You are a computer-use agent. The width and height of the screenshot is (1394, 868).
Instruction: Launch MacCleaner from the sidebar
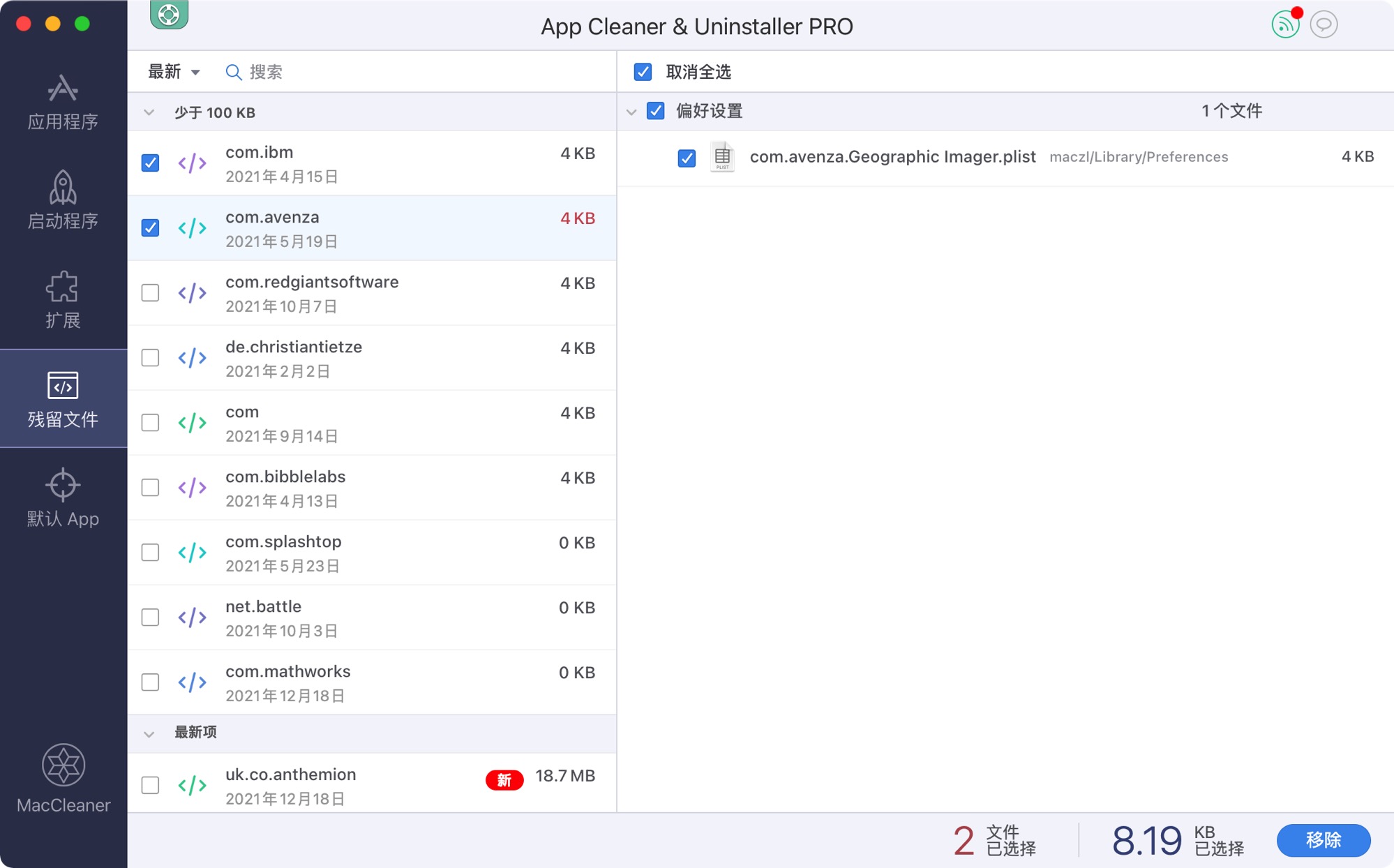point(63,779)
